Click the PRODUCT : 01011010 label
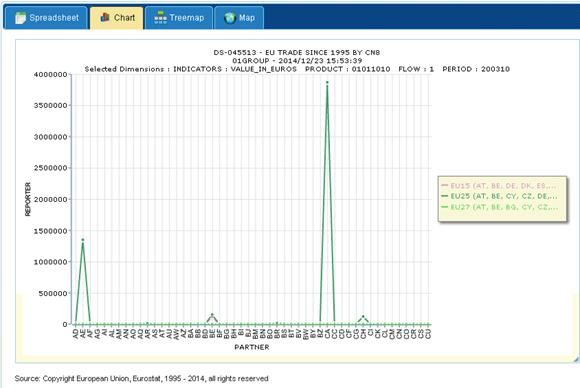 347,69
